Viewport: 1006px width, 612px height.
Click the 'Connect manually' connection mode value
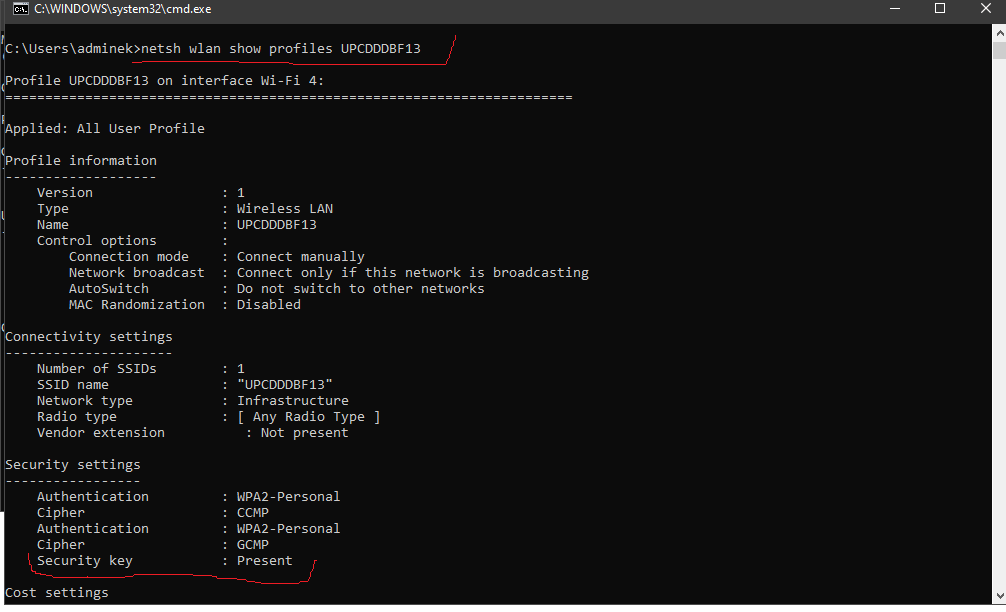coord(301,256)
